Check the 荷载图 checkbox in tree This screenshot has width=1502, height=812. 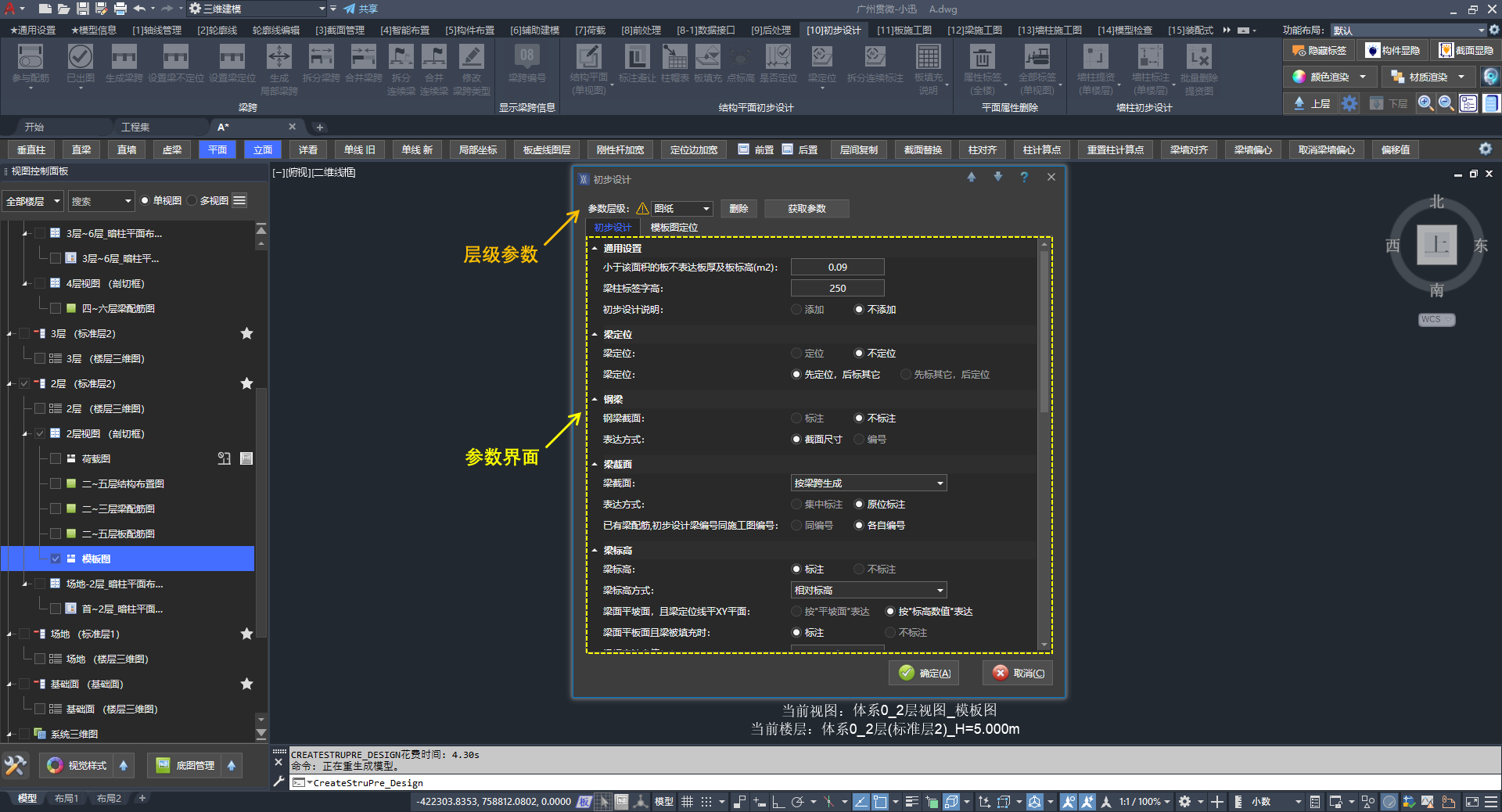[x=56, y=459]
